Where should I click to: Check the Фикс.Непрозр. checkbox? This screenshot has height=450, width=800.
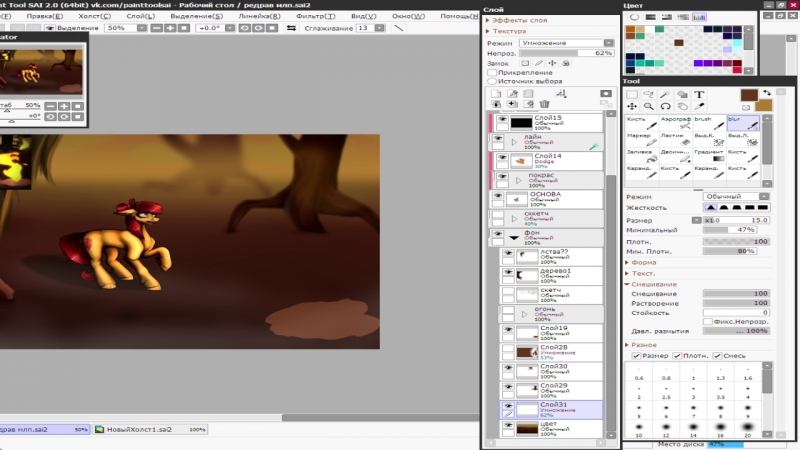(x=708, y=321)
